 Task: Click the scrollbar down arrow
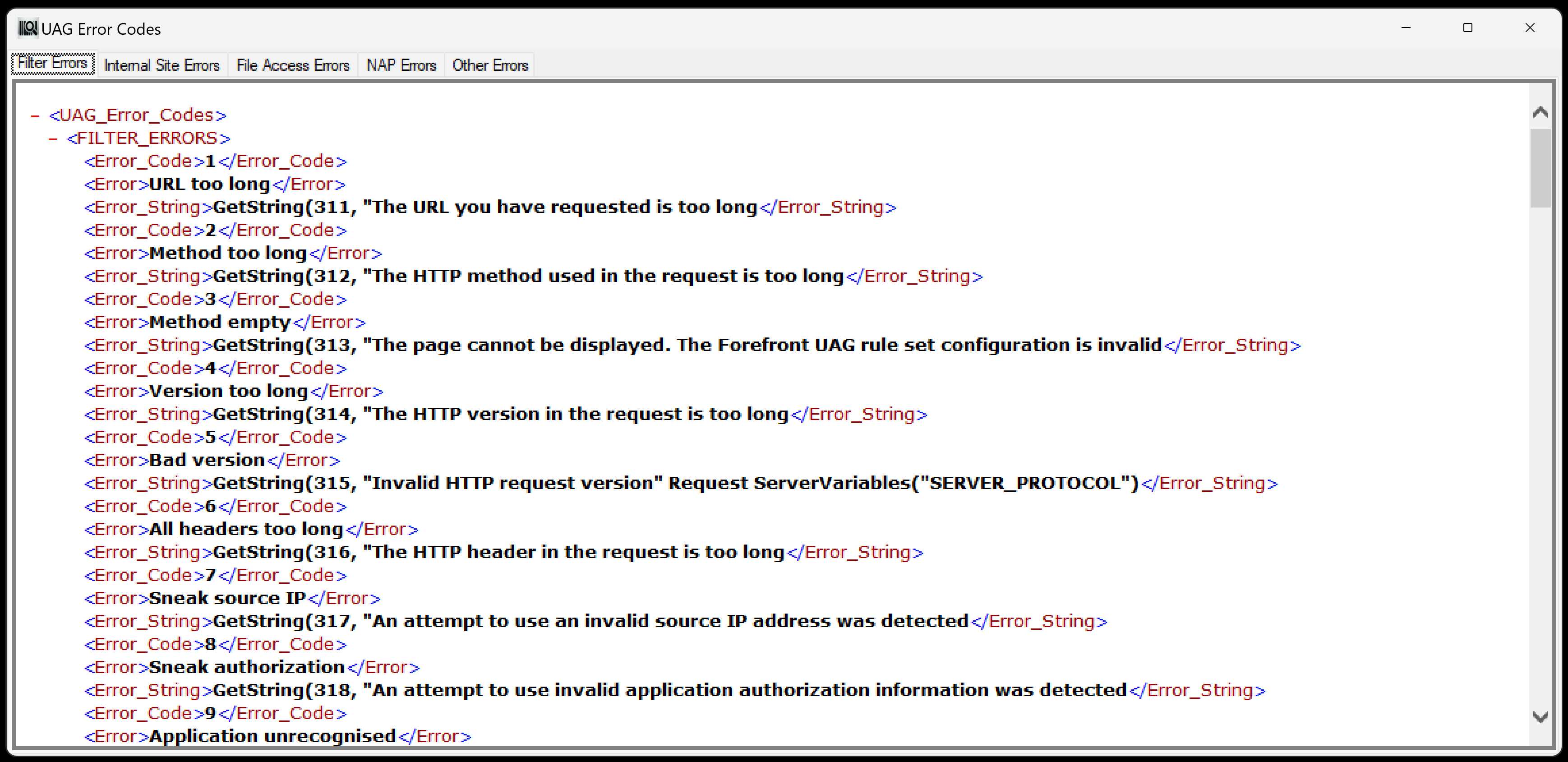tap(1540, 717)
